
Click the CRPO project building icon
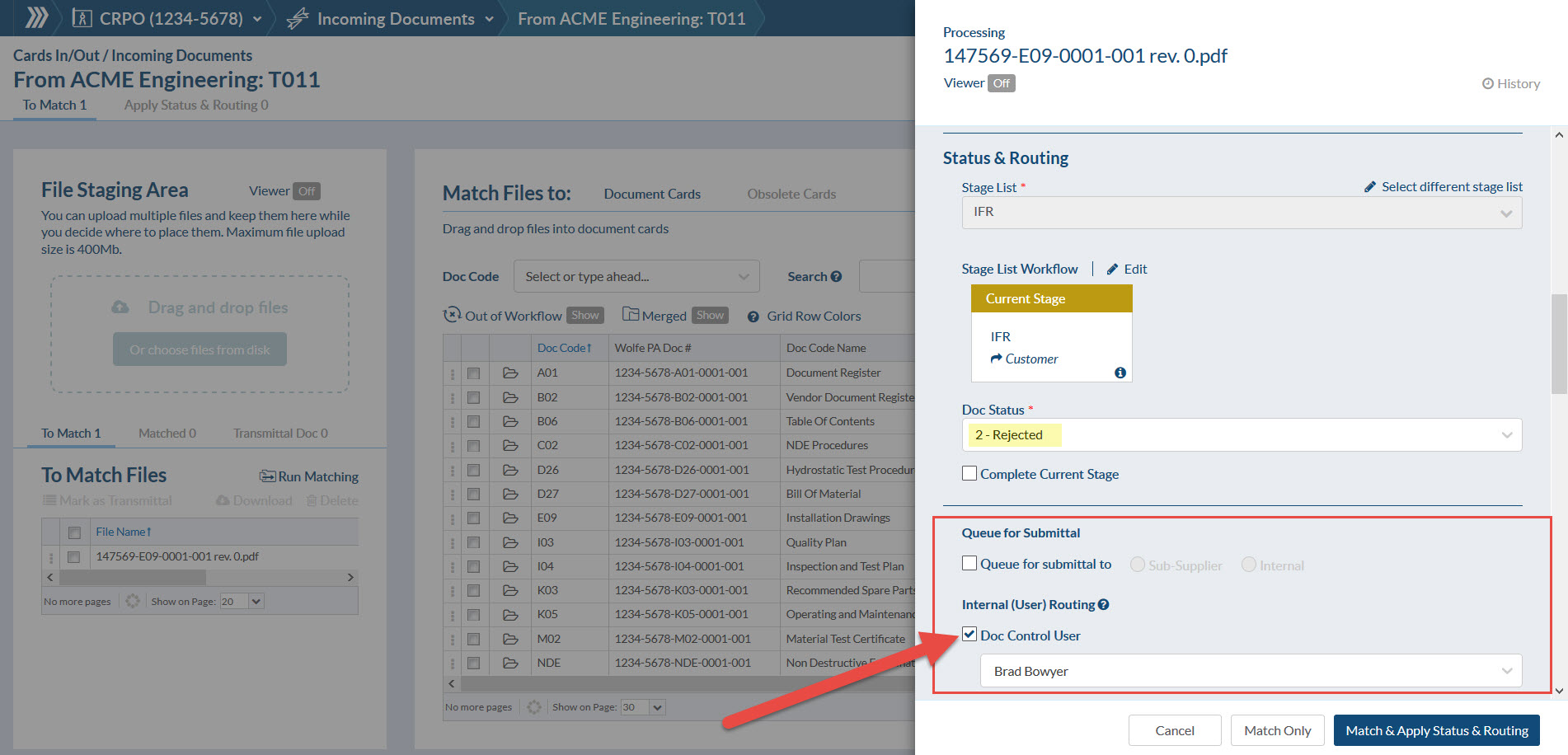tap(82, 18)
